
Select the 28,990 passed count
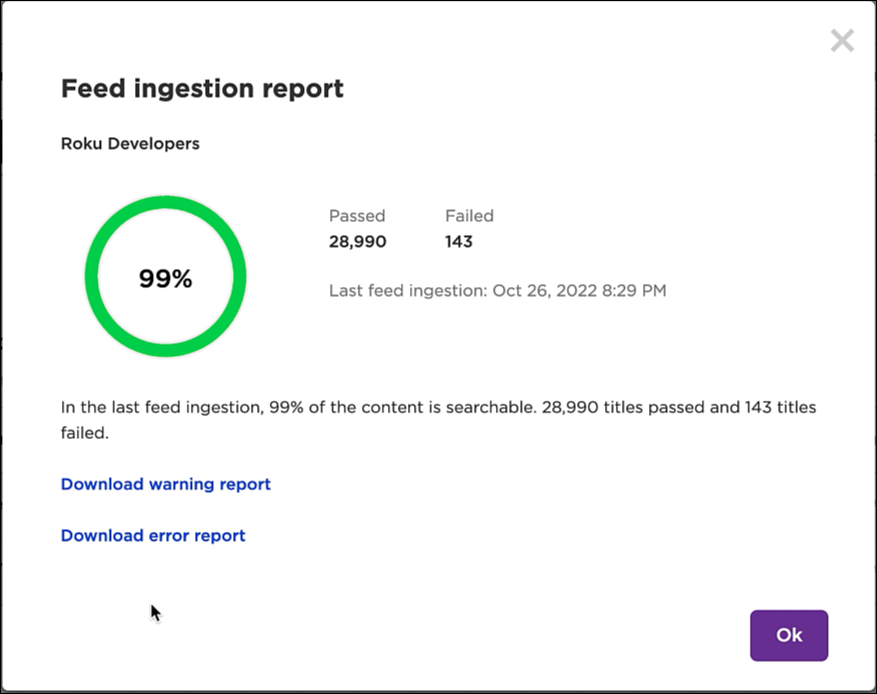[x=357, y=242]
